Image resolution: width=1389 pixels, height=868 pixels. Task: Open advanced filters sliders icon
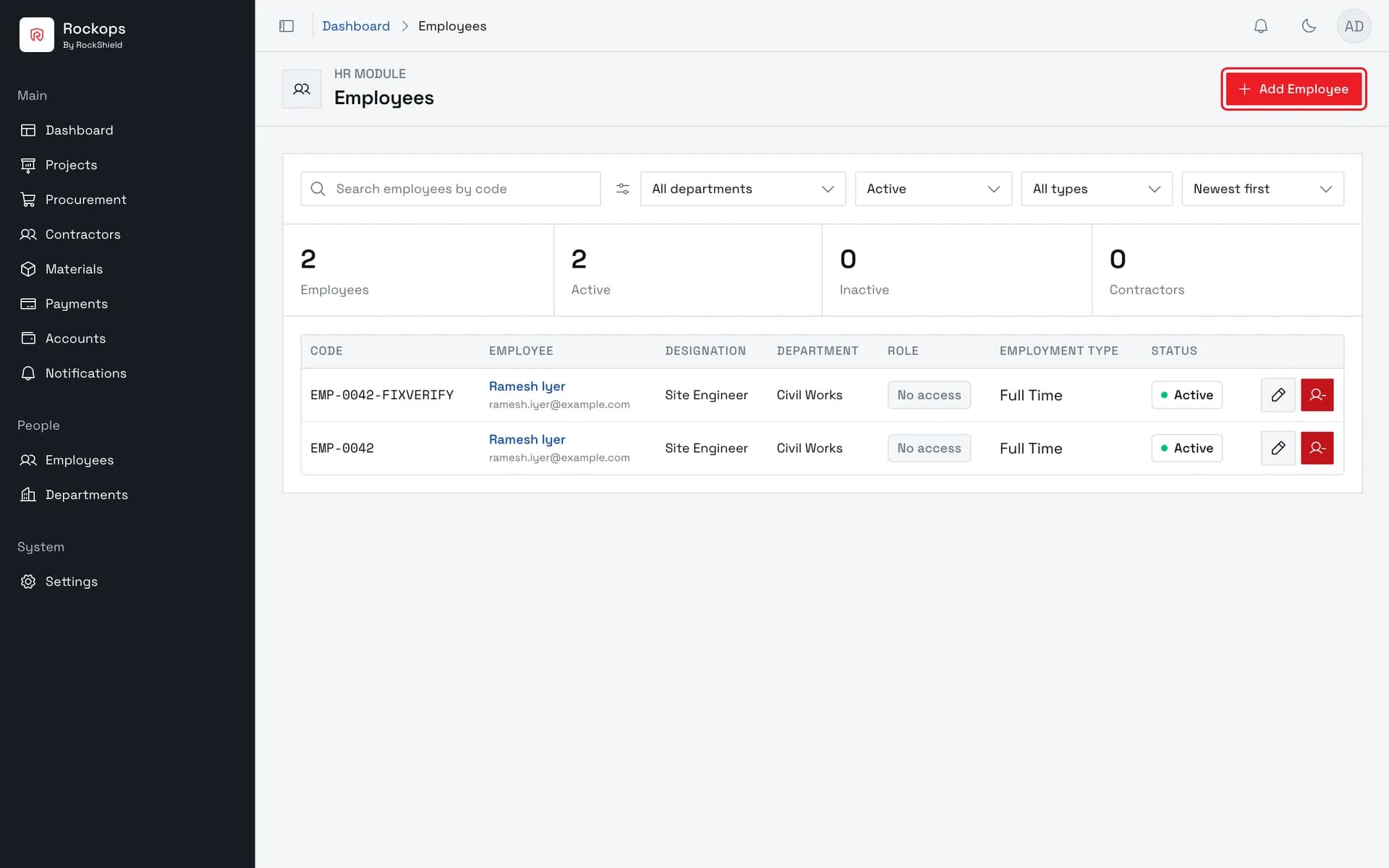click(x=623, y=189)
